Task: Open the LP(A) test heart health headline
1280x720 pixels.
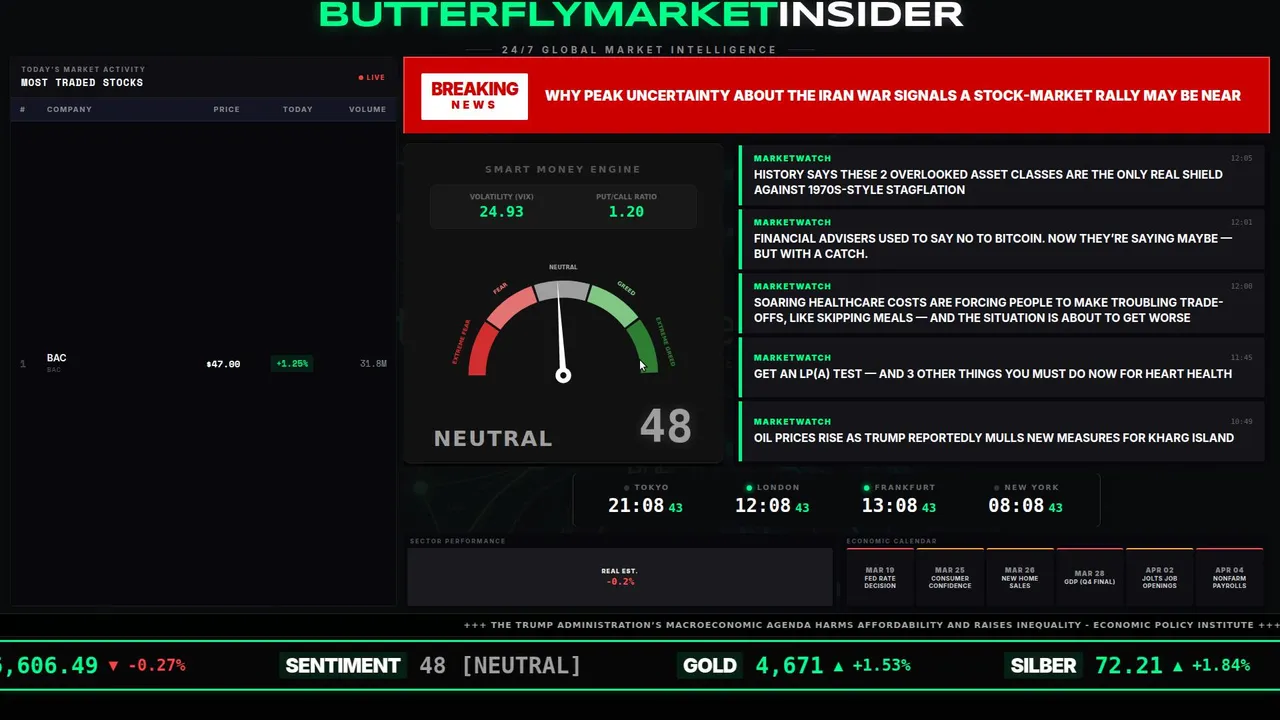Action: [x=1003, y=367]
